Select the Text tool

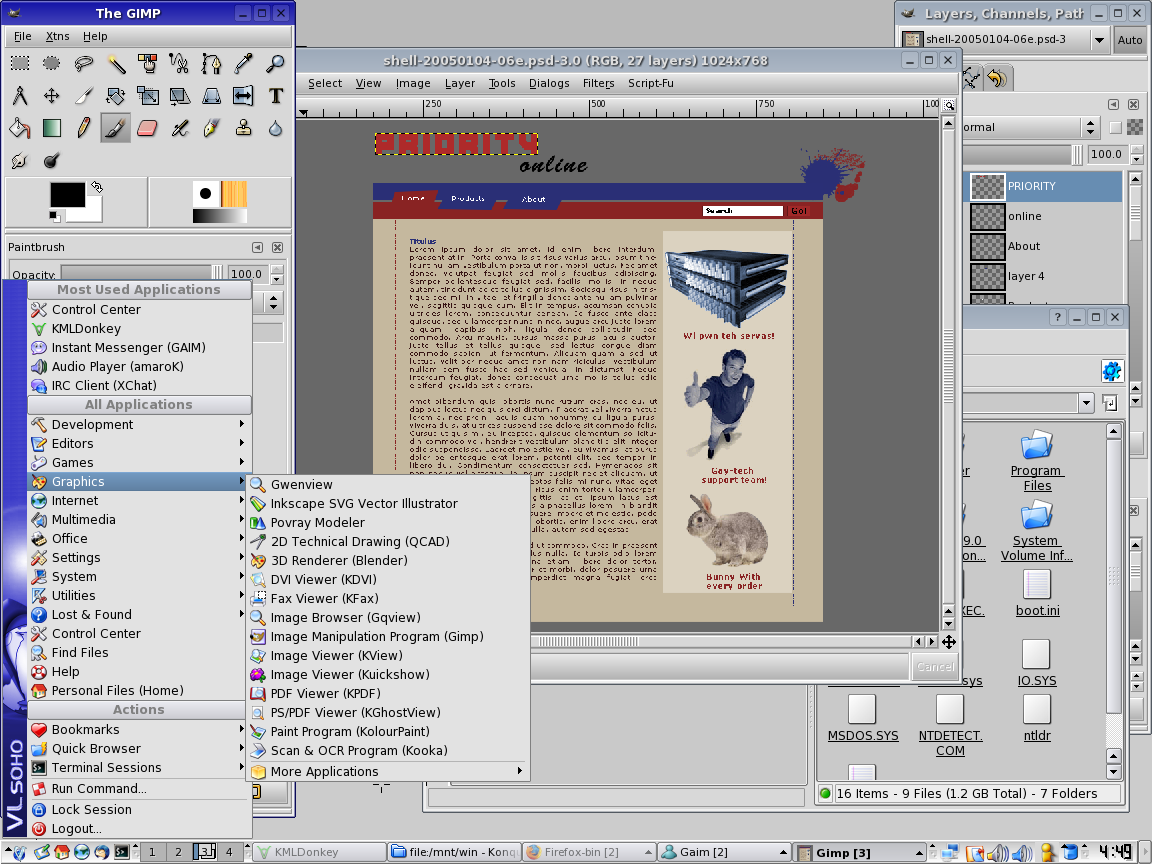tap(276, 96)
